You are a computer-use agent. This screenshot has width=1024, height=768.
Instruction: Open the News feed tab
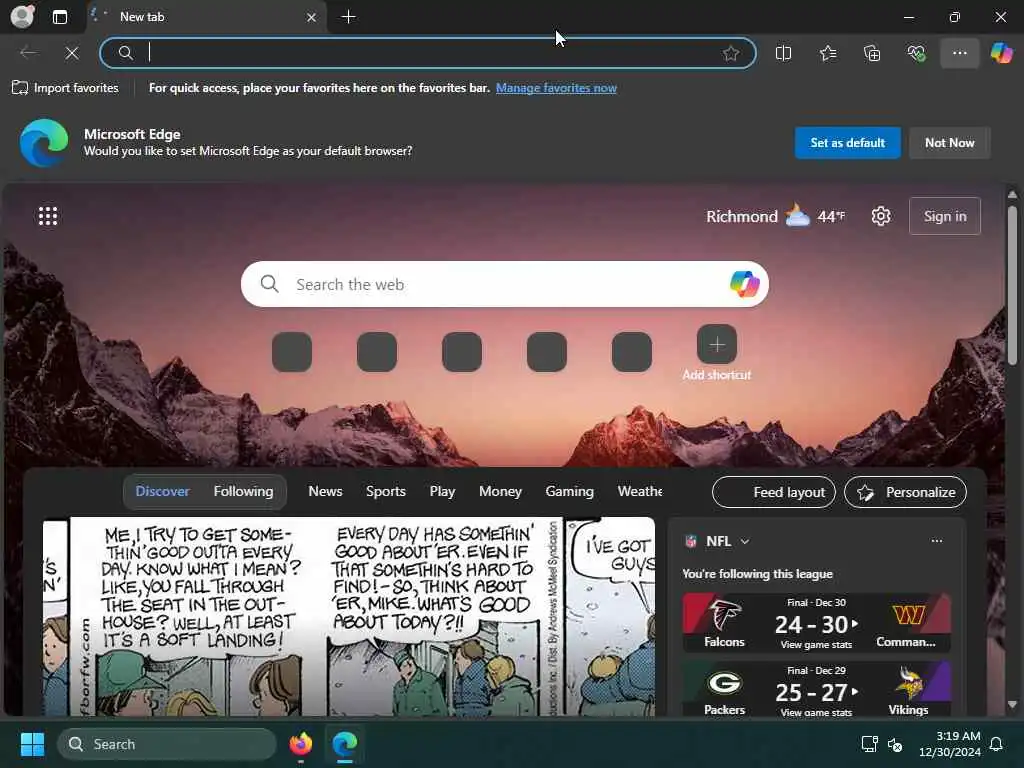(x=325, y=491)
